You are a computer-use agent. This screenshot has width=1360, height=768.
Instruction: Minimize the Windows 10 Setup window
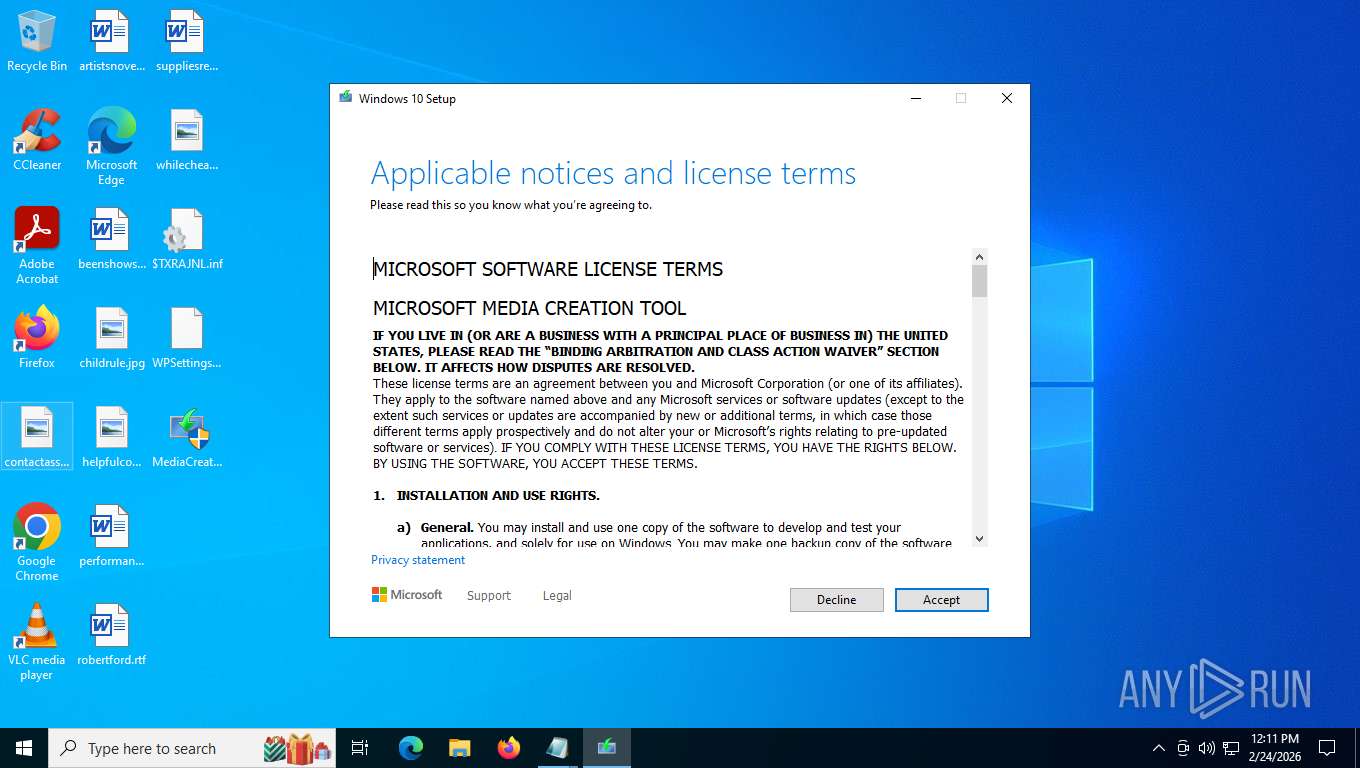(x=915, y=98)
